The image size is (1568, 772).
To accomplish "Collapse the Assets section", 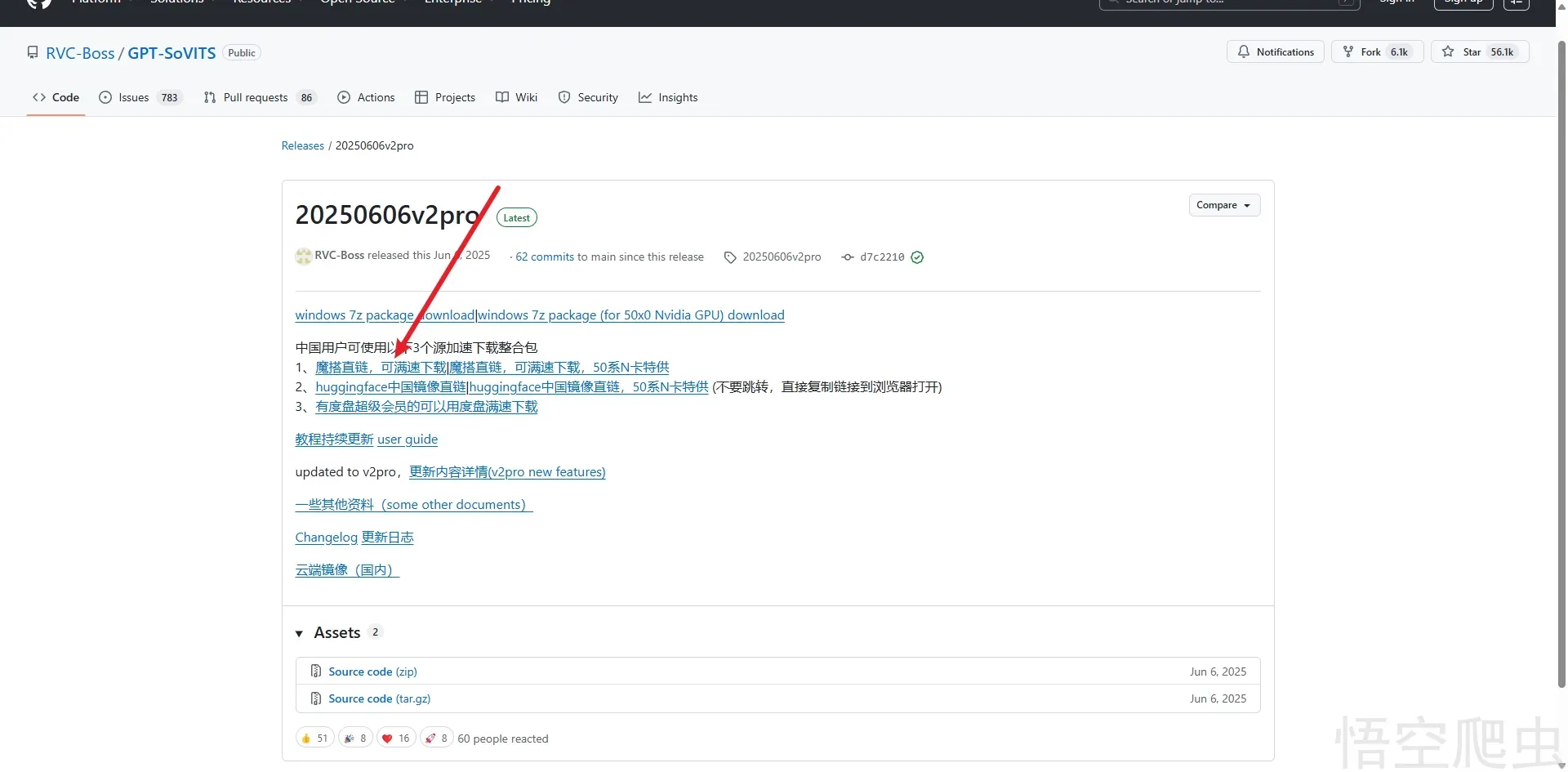I will tap(300, 633).
